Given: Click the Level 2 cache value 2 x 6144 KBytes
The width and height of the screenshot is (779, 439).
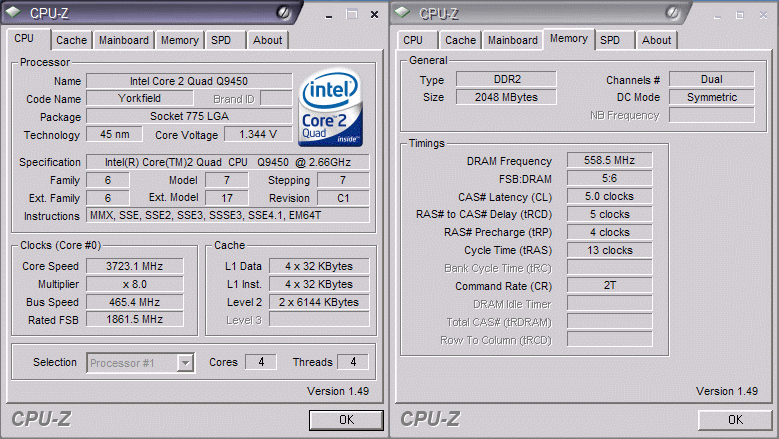Looking at the screenshot, I should (319, 302).
